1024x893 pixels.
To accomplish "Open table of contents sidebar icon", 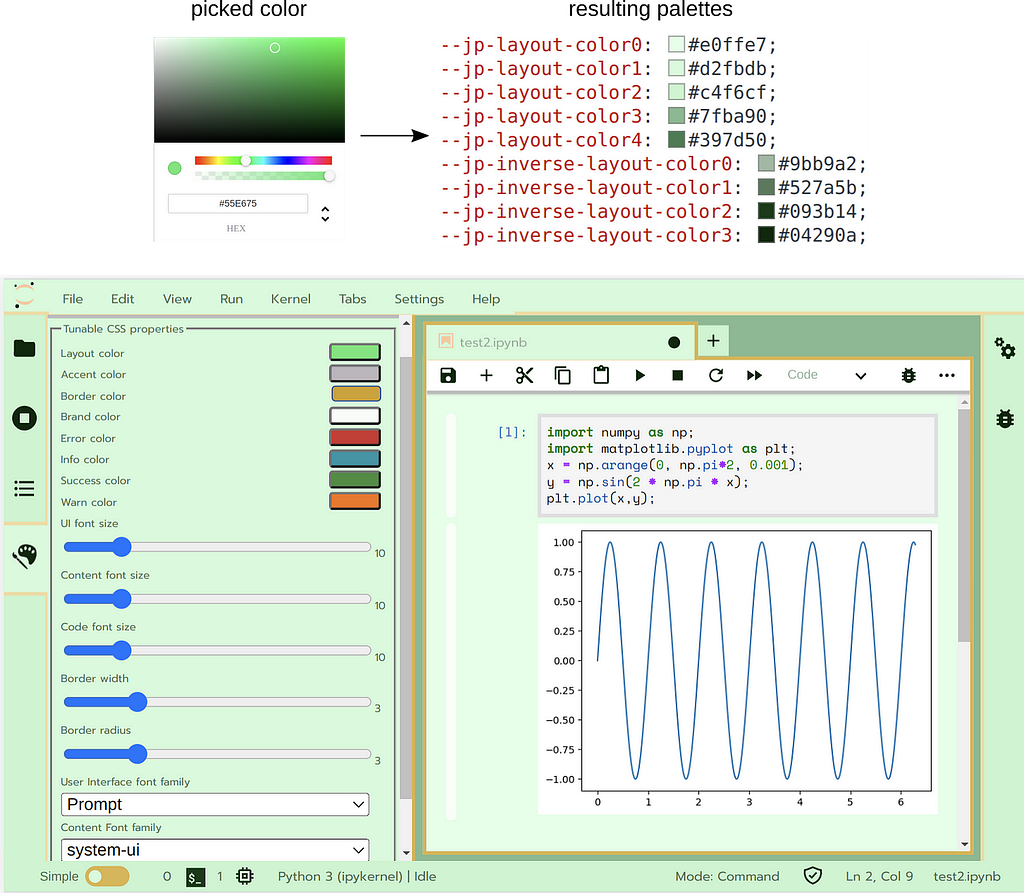I will 24,489.
